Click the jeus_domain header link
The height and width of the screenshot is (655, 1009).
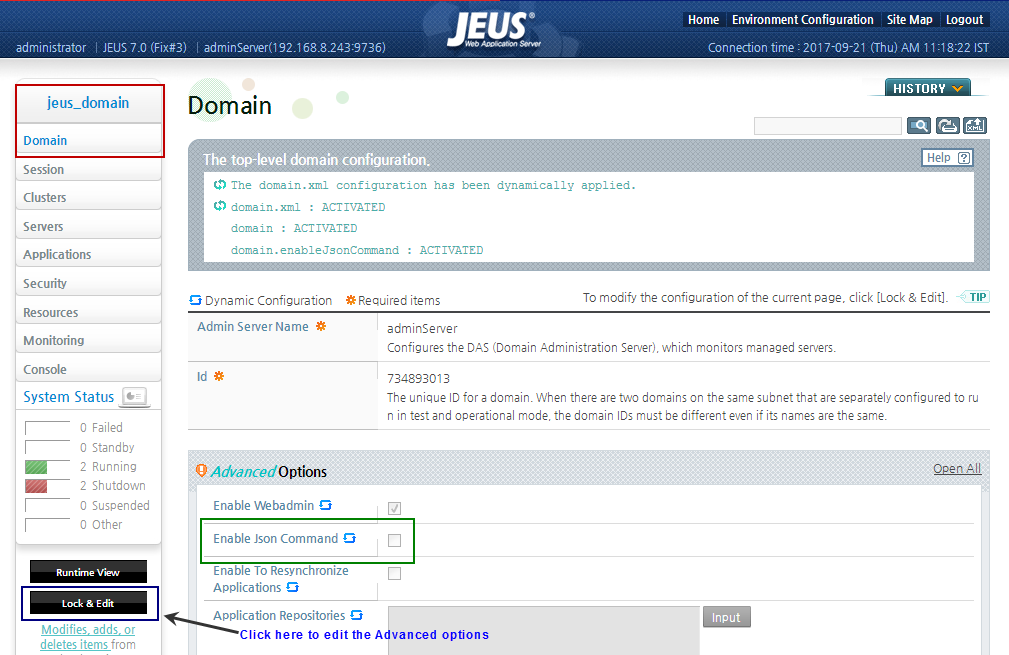(x=88, y=103)
